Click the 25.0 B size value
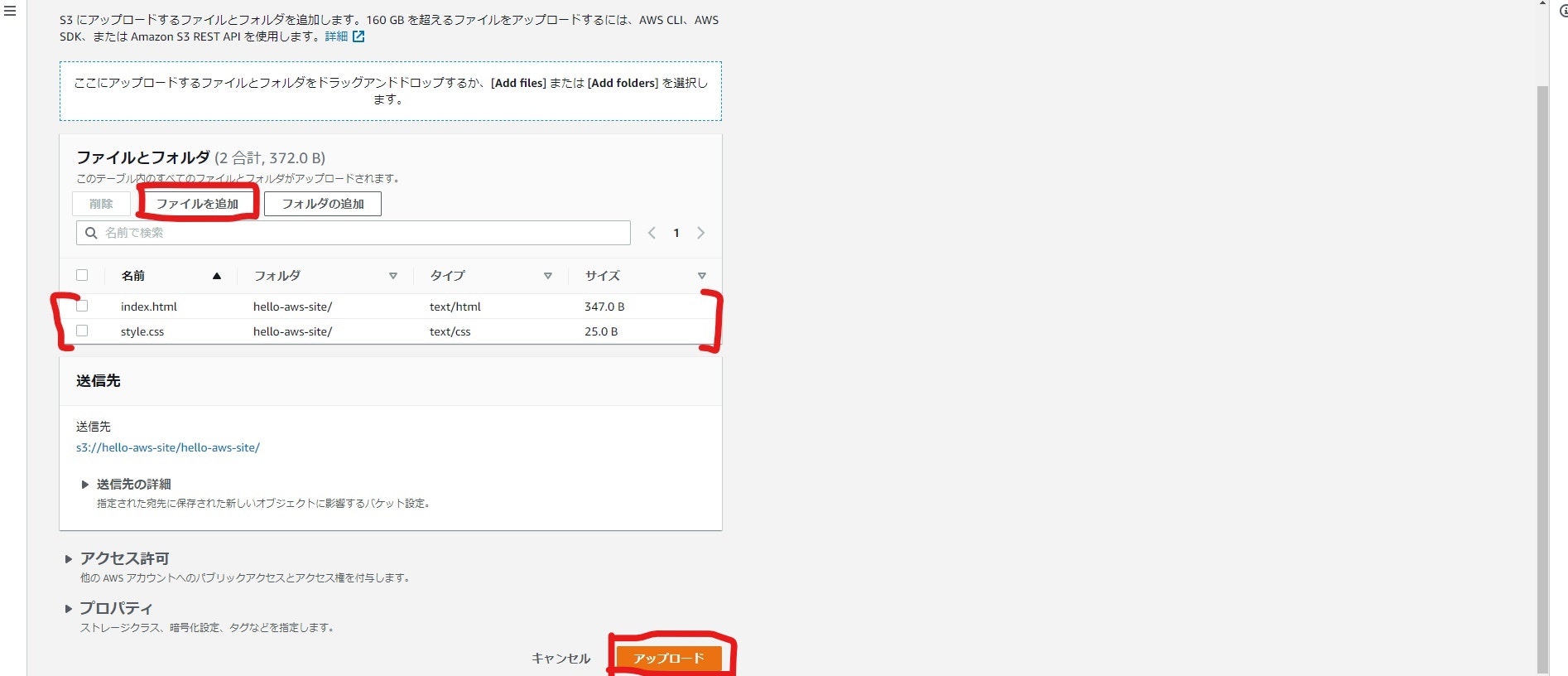The image size is (1568, 676). pos(601,331)
